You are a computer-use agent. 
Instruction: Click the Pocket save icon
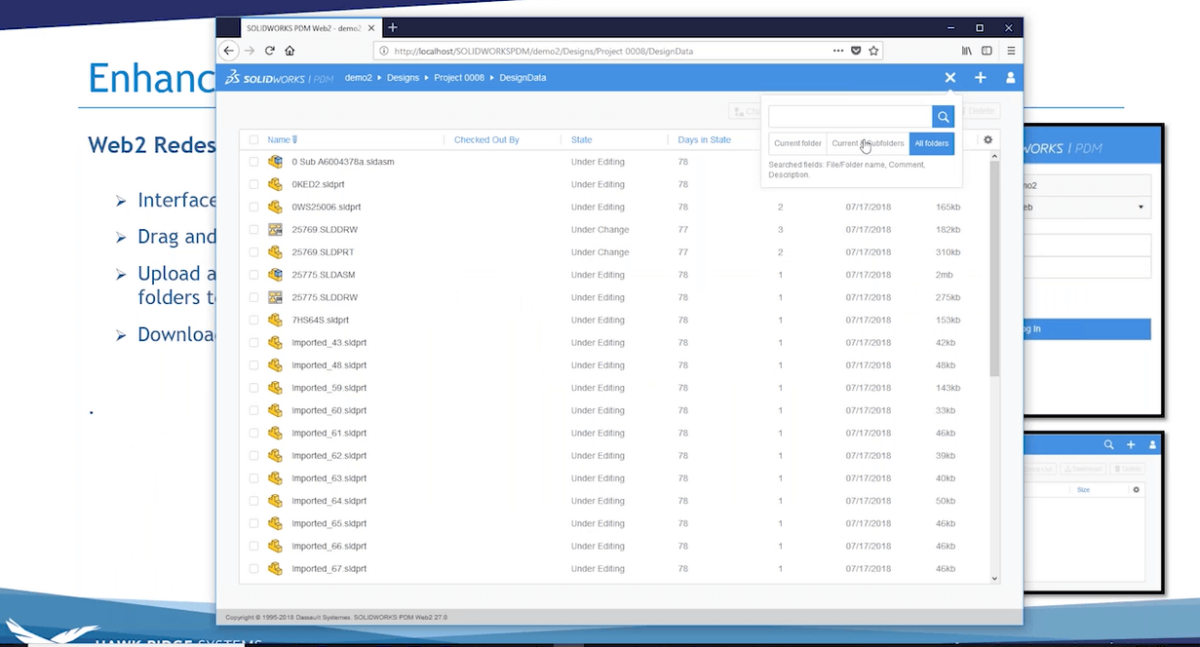click(856, 50)
